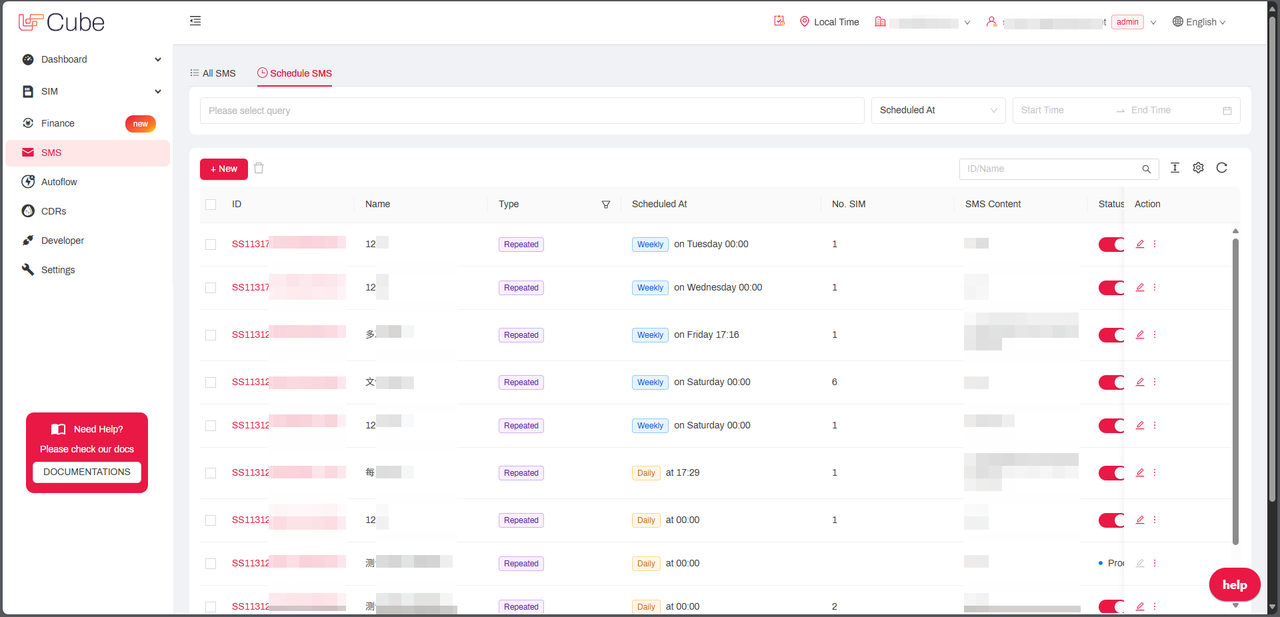
Task: Click the table vertical scrollbar
Action: [1236, 390]
